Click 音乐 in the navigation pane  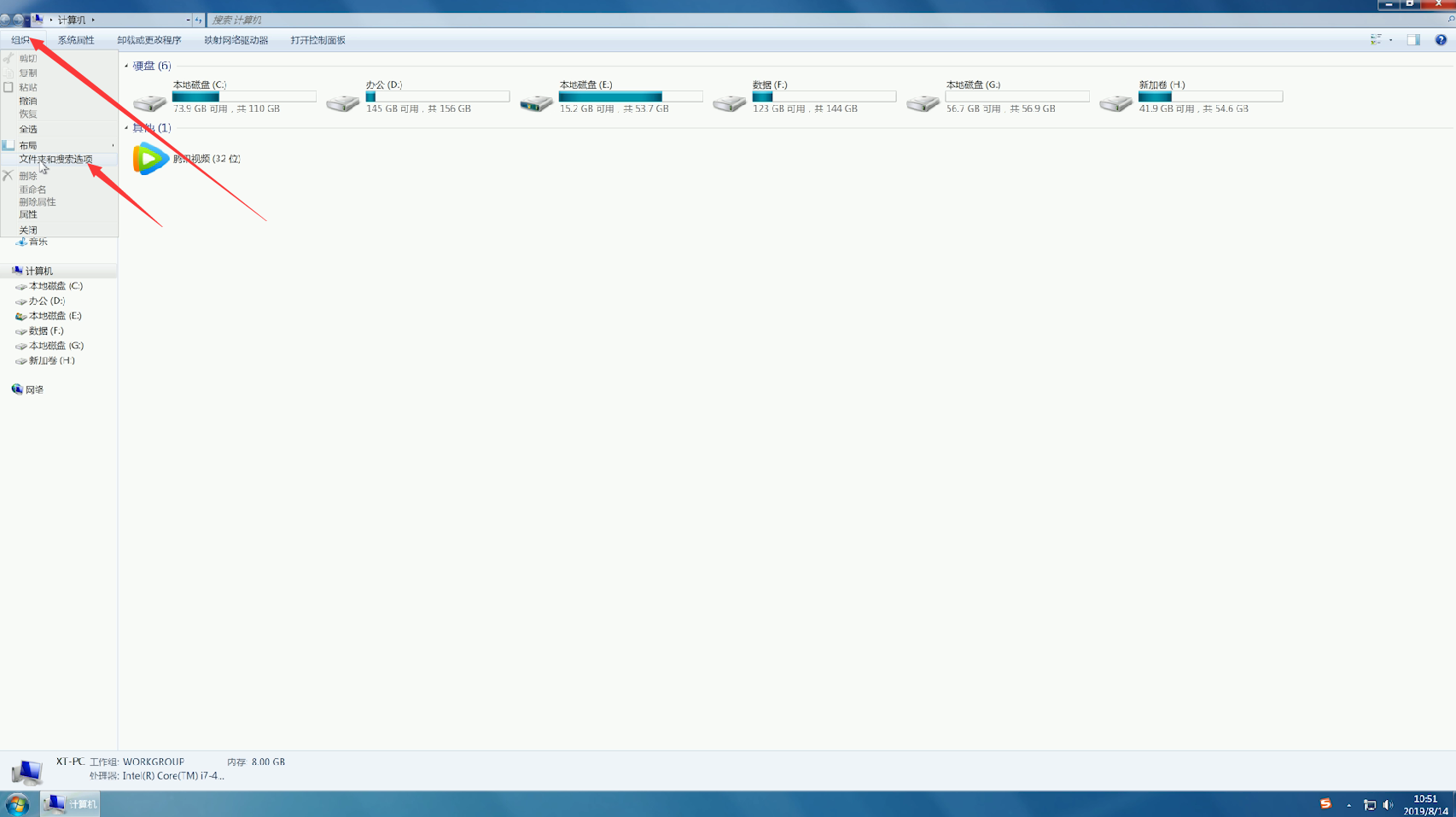pos(32,242)
